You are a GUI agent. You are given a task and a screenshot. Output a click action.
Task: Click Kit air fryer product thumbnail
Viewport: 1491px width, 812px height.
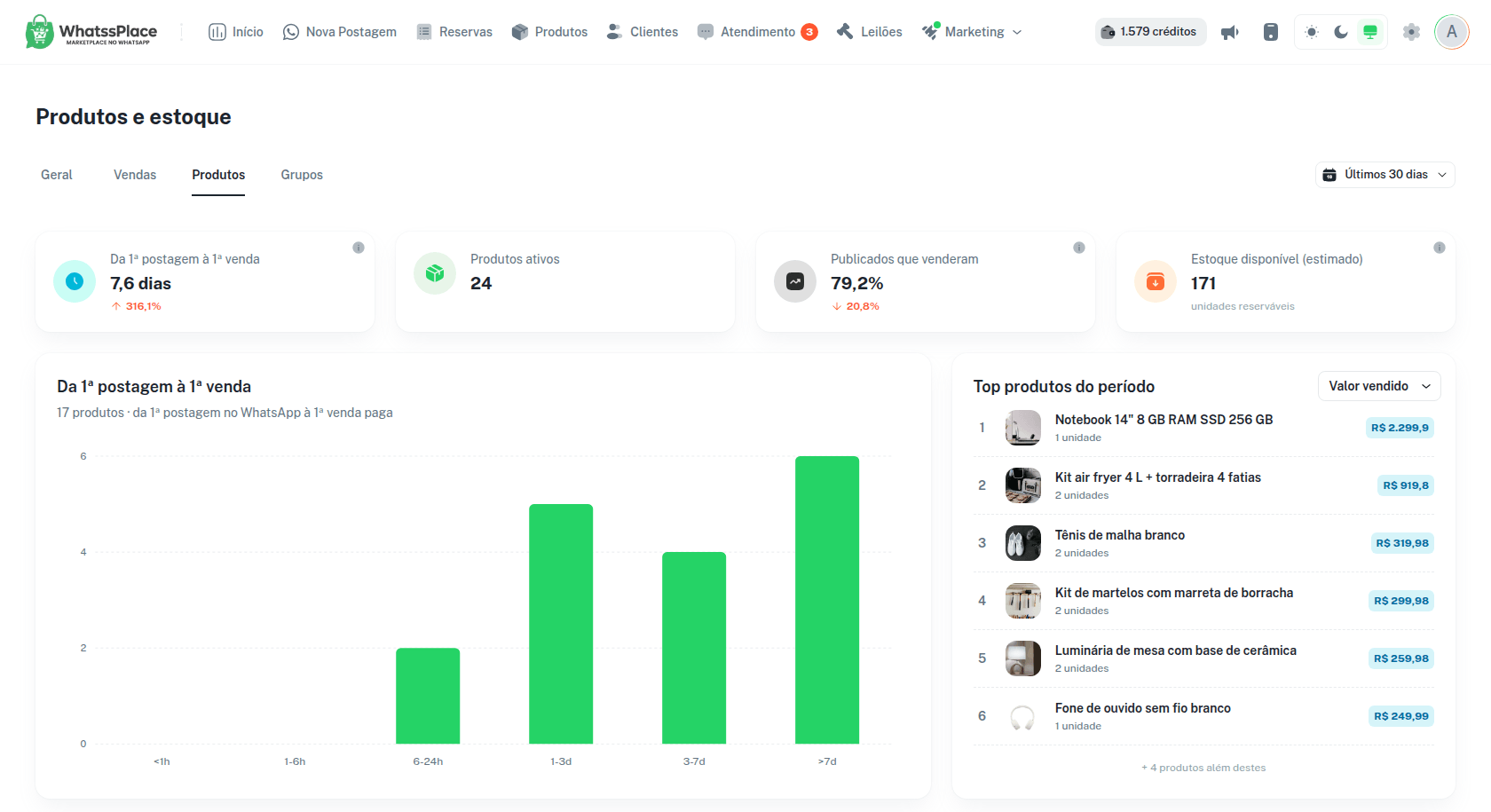tap(1023, 485)
